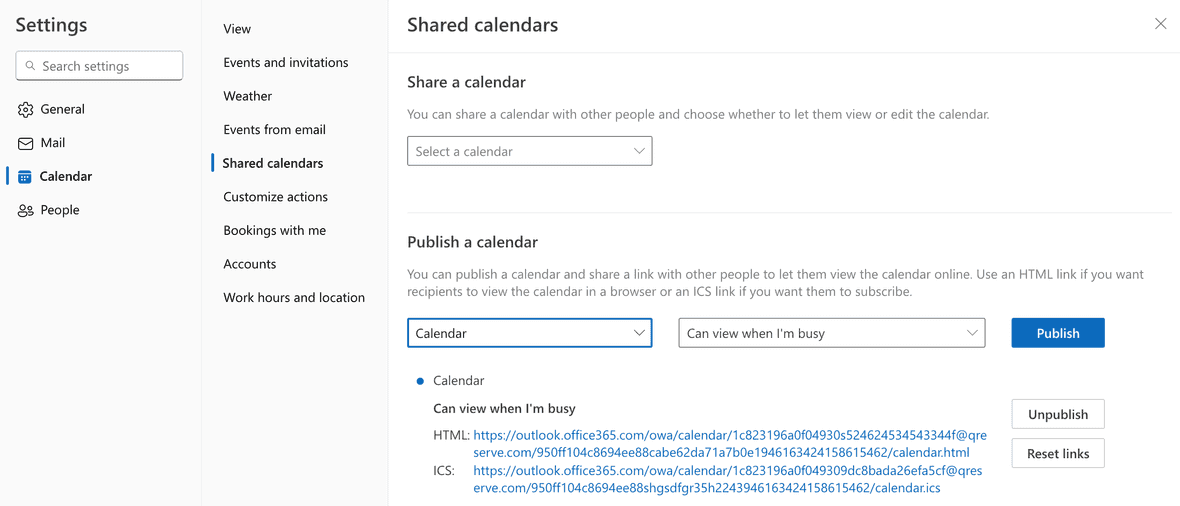The height and width of the screenshot is (506, 1180).
Task: Open the View settings section
Action: click(237, 29)
